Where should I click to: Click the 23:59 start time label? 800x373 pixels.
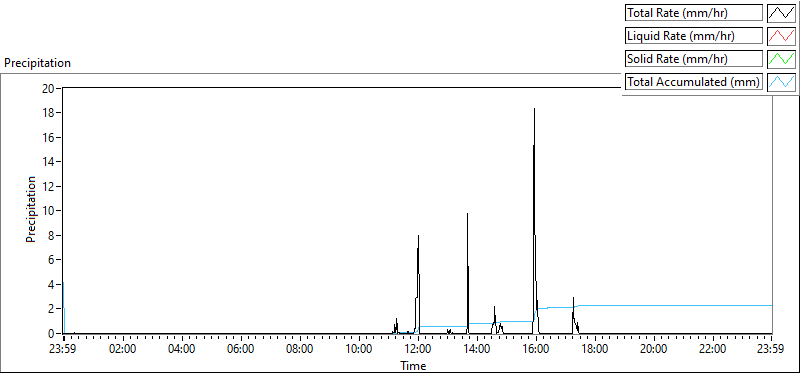[63, 350]
